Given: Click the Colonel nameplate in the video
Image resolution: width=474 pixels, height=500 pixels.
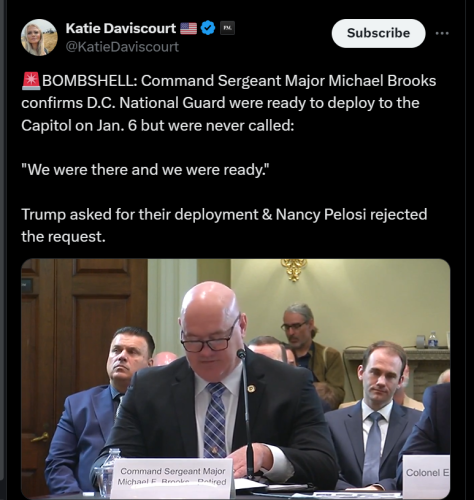Looking at the screenshot, I should (426, 473).
